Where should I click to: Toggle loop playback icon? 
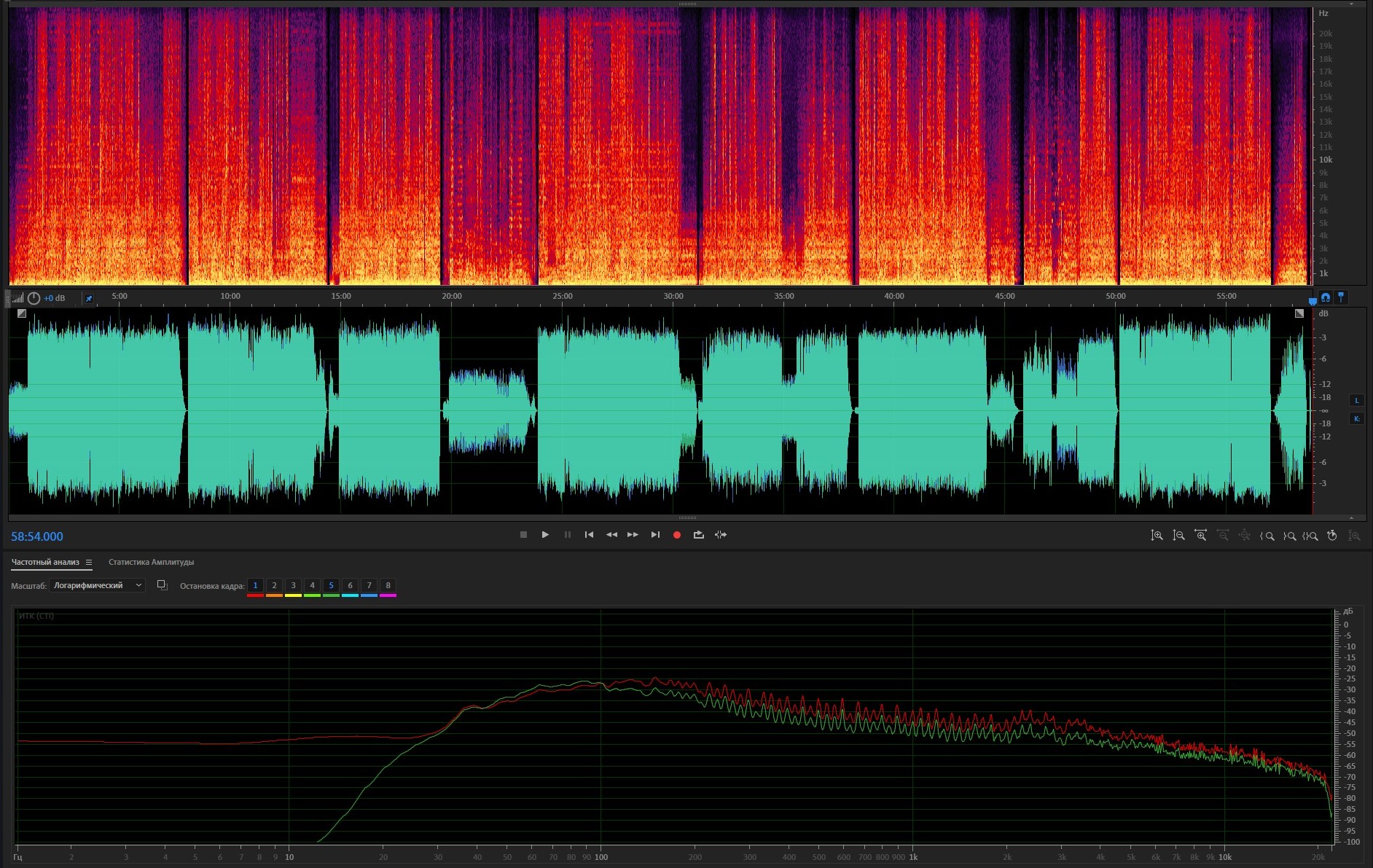pos(698,535)
